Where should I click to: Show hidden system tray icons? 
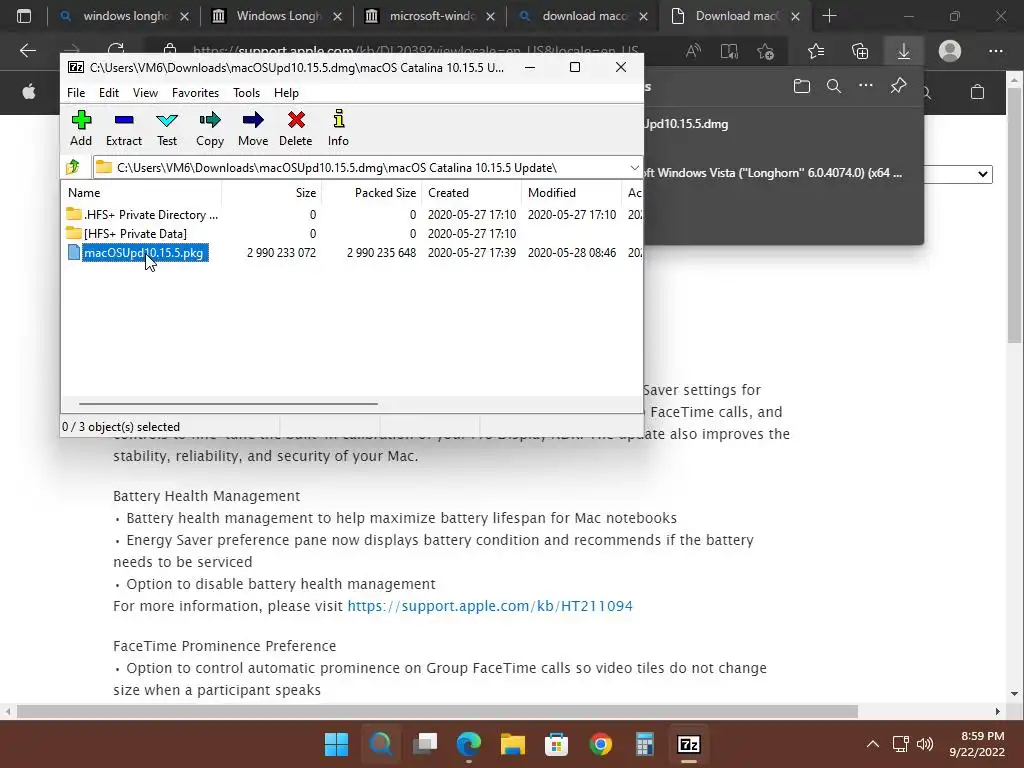click(x=872, y=744)
